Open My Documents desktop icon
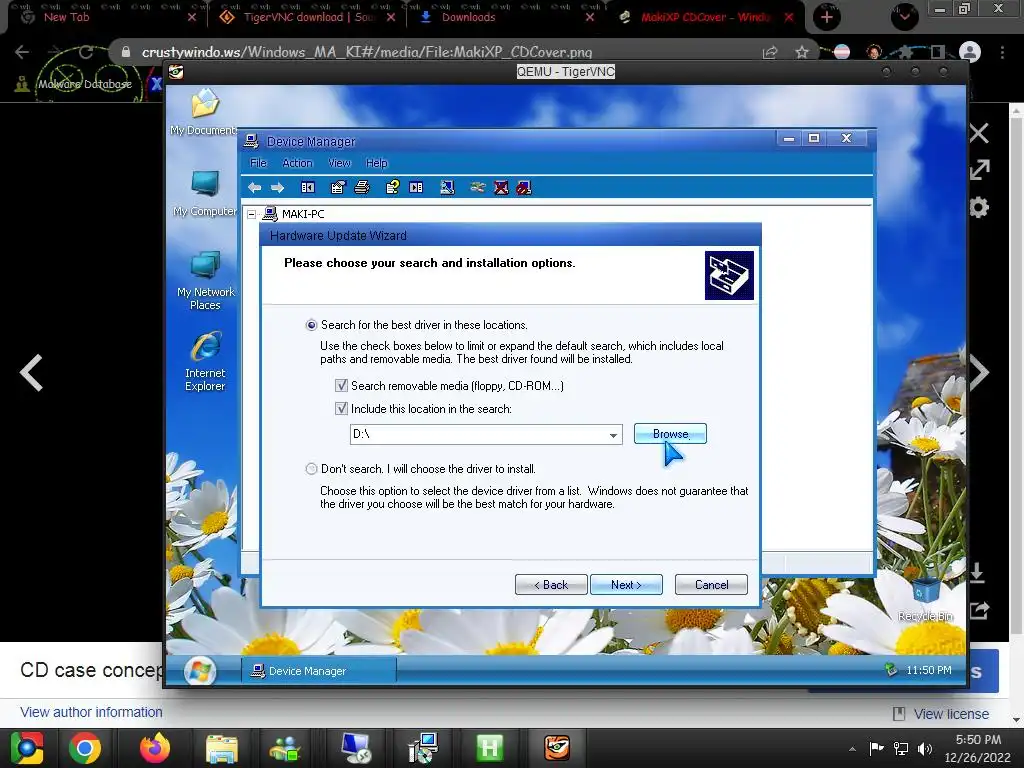Viewport: 1024px width, 768px height. tap(204, 112)
